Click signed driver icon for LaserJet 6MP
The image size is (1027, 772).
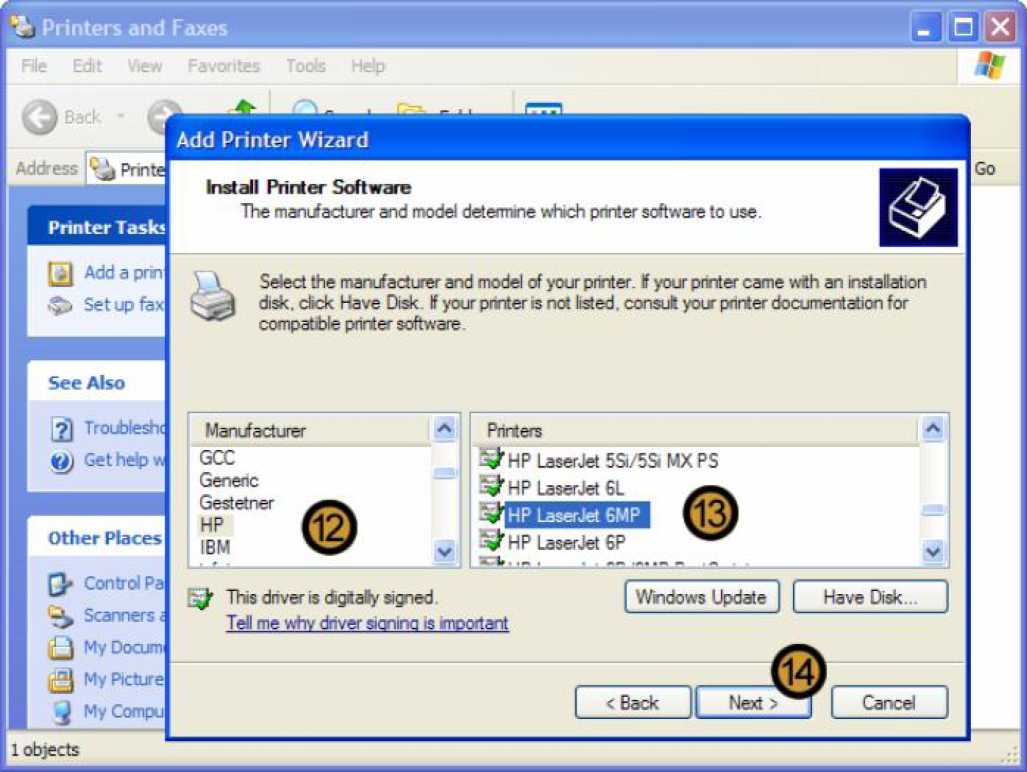click(x=491, y=513)
